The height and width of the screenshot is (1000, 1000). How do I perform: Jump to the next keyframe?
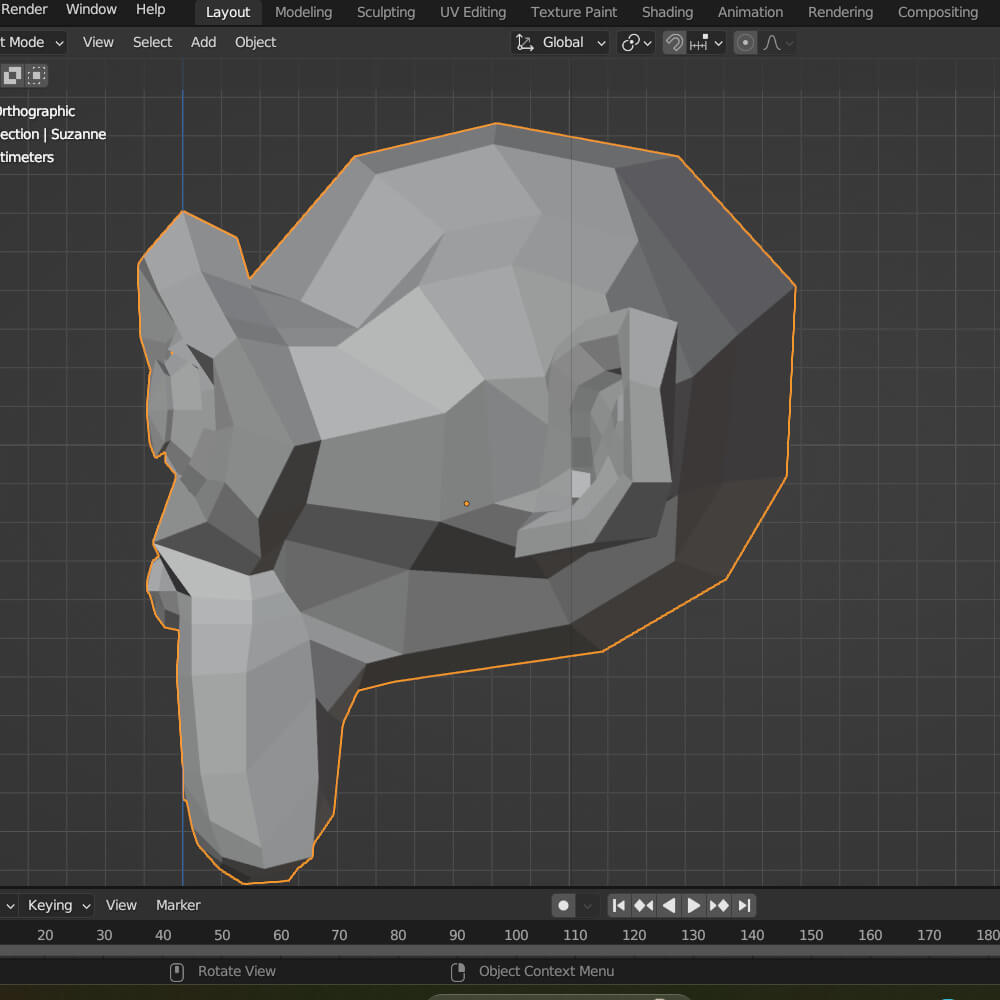pyautogui.click(x=719, y=905)
